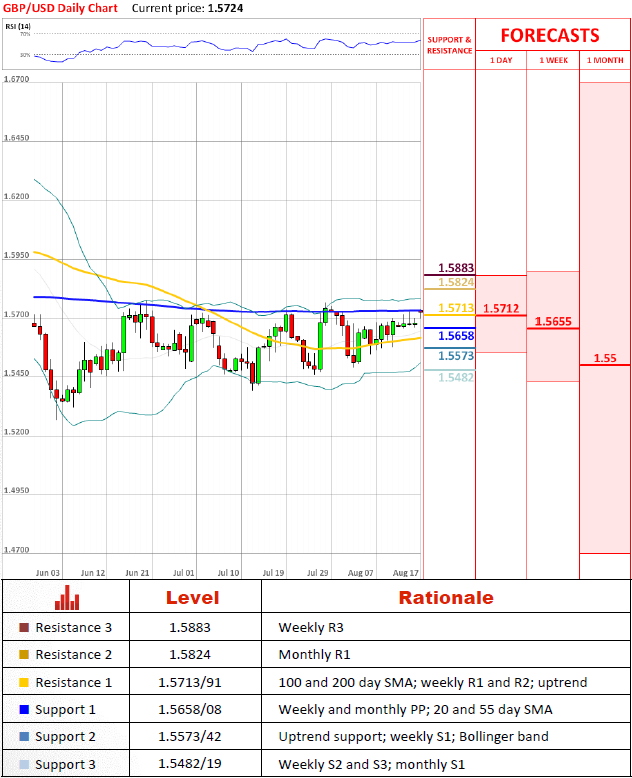
Task: Click the Resistance 3 brown color swatch
Action: (x=24, y=628)
